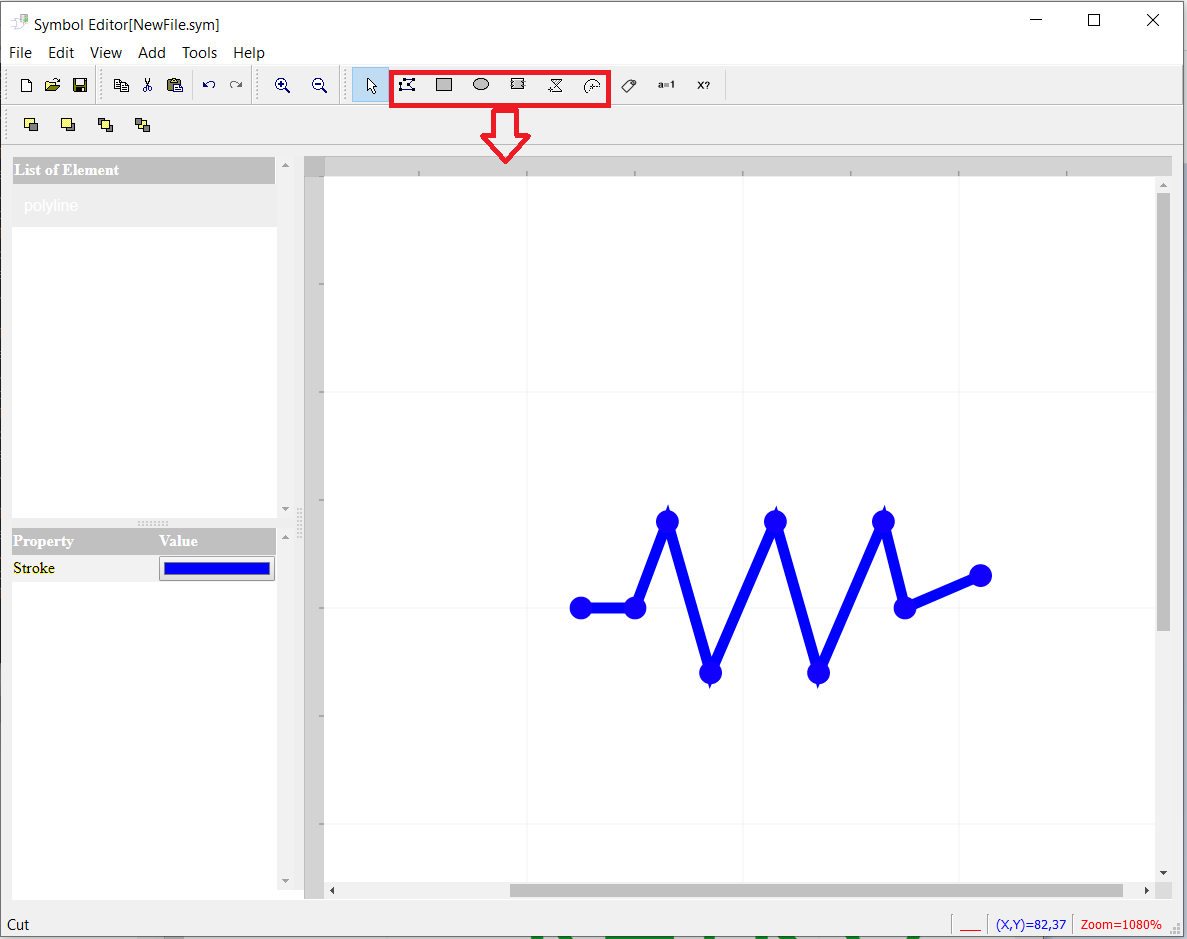Click property panel scroll down arrow
Image resolution: width=1187 pixels, height=939 pixels.
(285, 881)
